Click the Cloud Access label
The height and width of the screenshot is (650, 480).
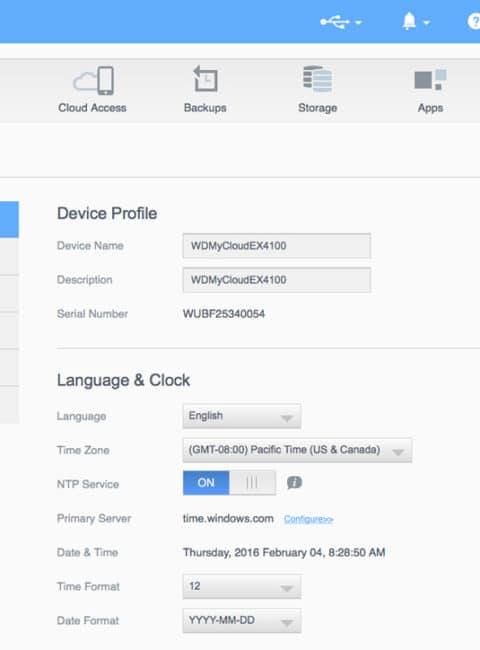pos(92,108)
